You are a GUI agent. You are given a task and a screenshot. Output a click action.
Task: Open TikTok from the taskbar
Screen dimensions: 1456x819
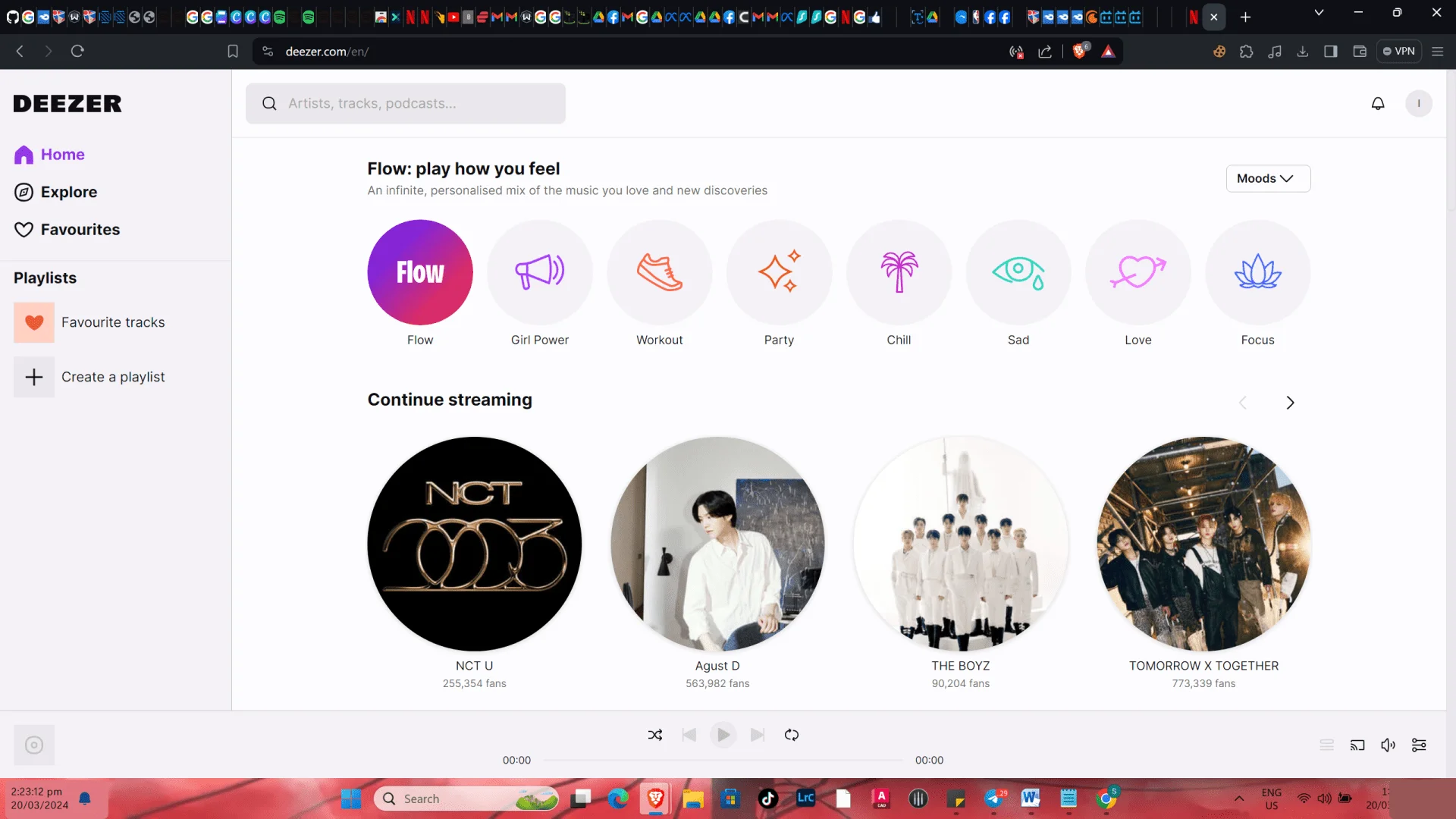(x=768, y=799)
